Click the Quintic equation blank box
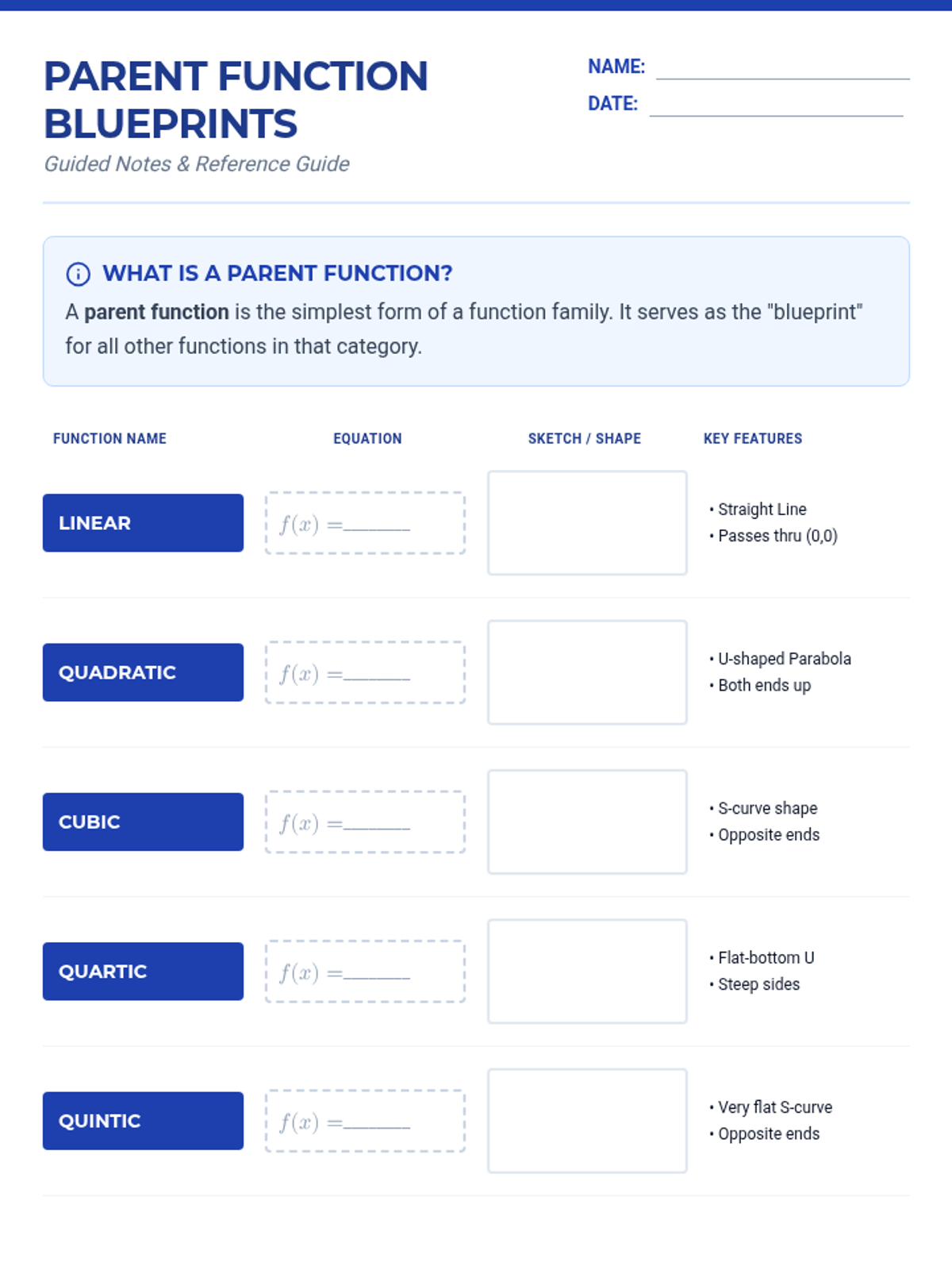 pyautogui.click(x=365, y=1121)
